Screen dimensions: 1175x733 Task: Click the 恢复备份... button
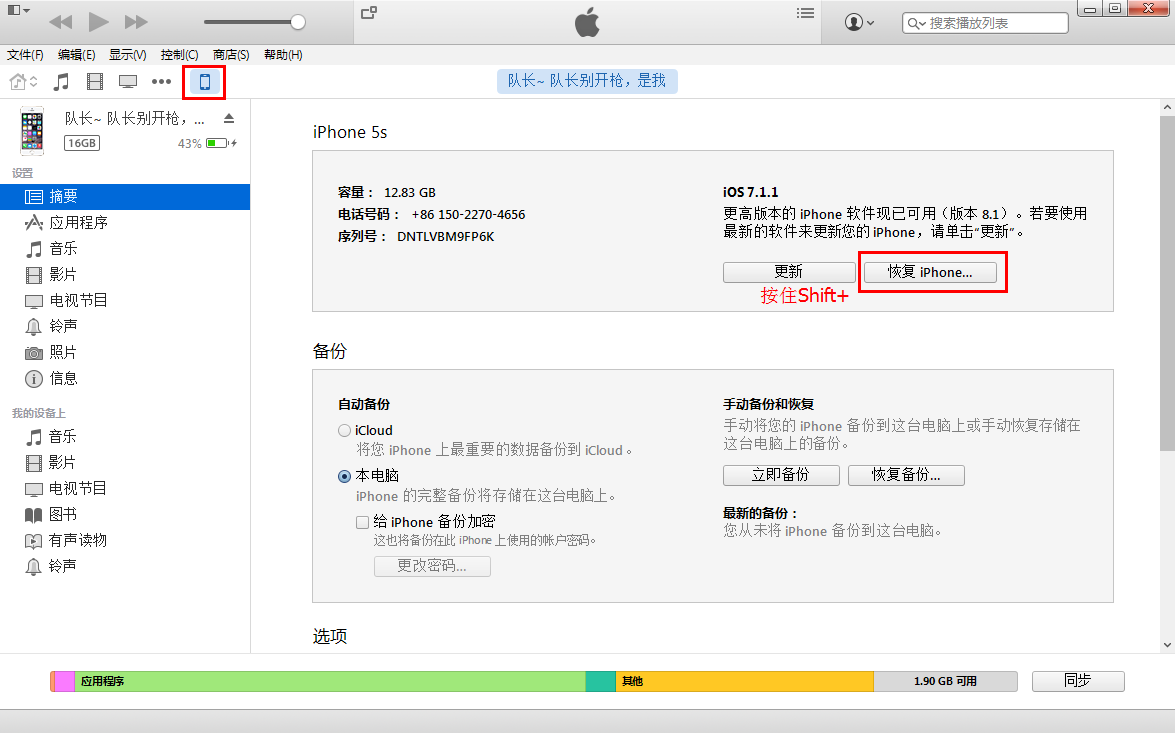906,475
